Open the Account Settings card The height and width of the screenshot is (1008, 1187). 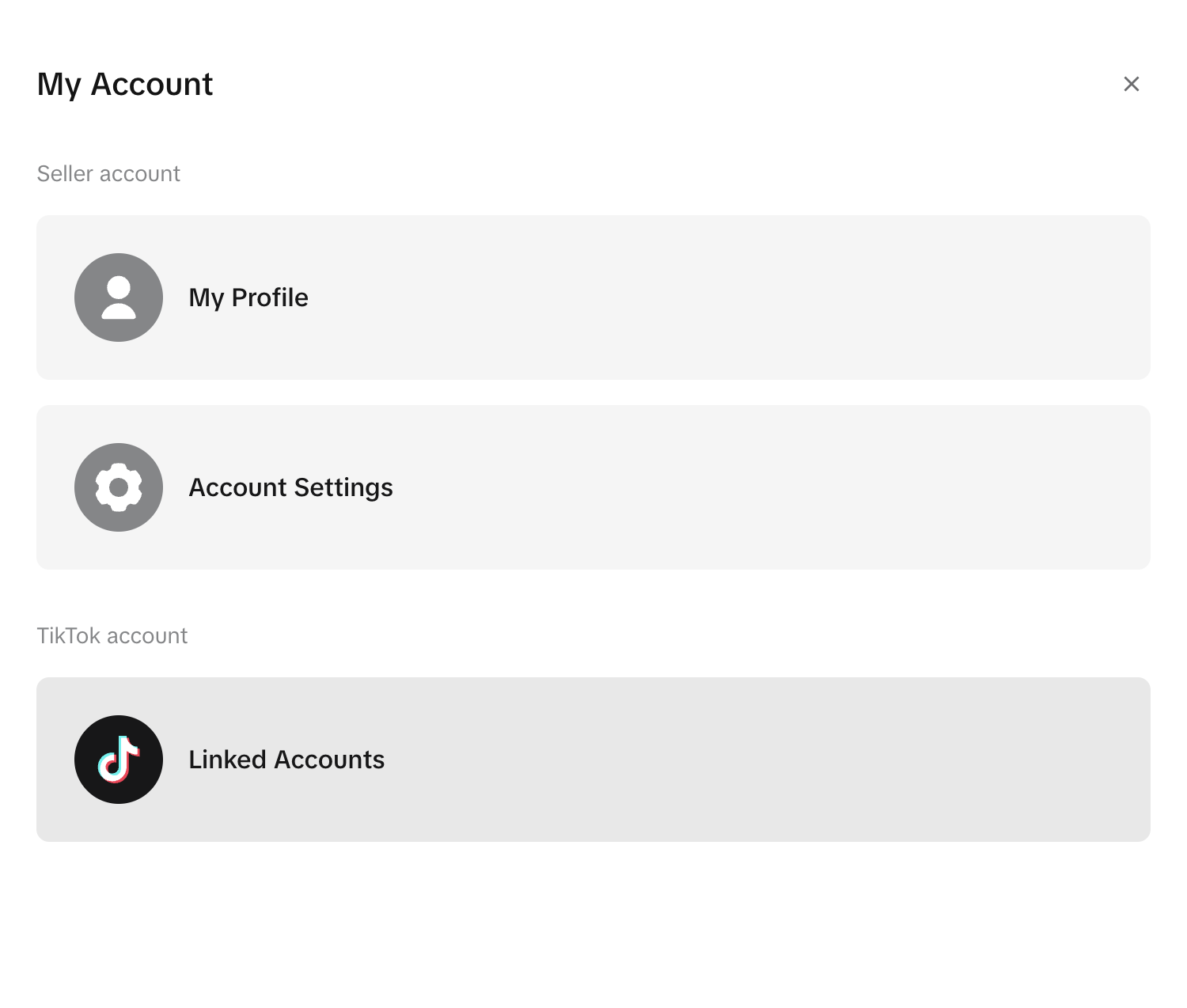pyautogui.click(x=593, y=487)
